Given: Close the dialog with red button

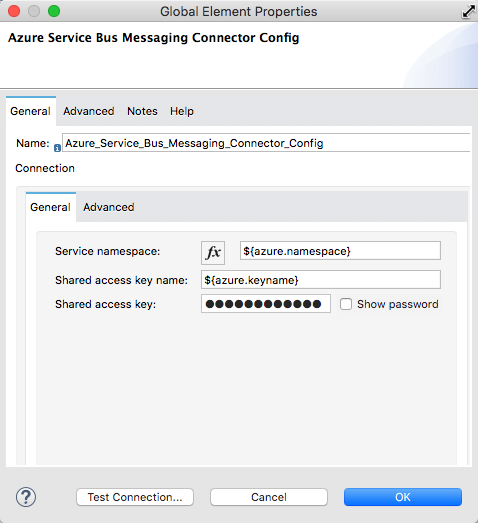Looking at the screenshot, I should tap(14, 11).
